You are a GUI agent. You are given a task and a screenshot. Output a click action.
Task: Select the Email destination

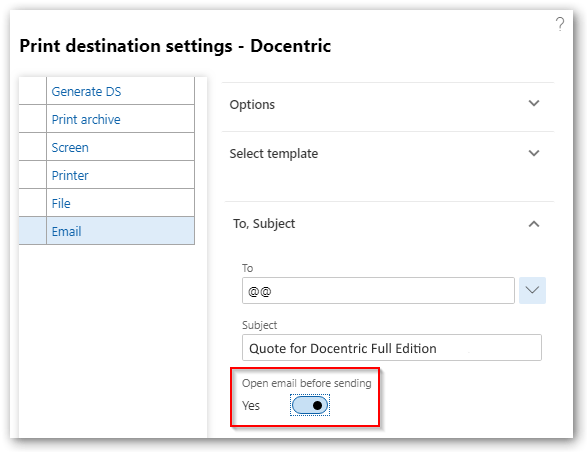[66, 231]
